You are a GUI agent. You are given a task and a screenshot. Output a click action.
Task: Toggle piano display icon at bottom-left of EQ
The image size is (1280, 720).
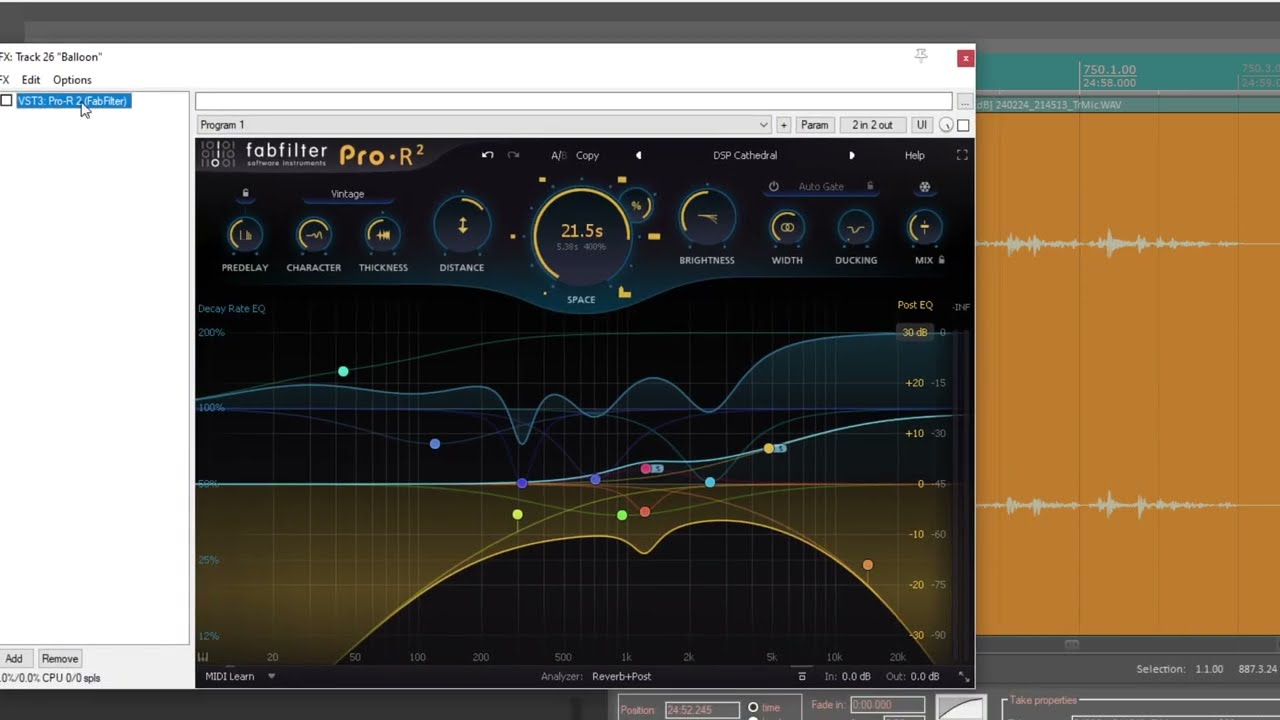click(x=203, y=657)
